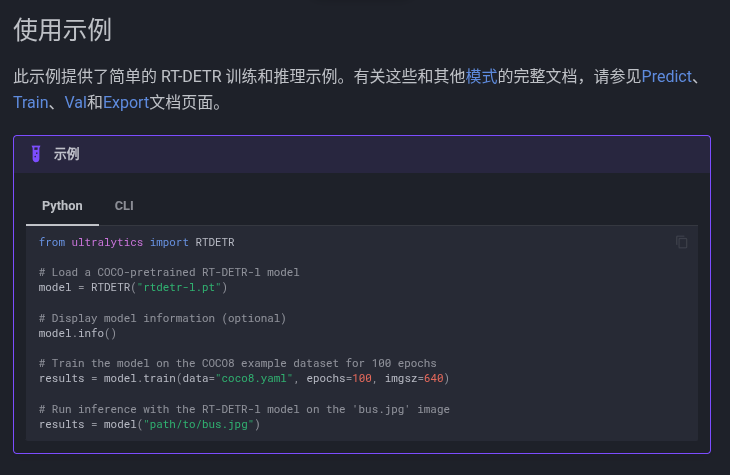
Task: Copy code with the clipboard icon
Action: tap(682, 242)
